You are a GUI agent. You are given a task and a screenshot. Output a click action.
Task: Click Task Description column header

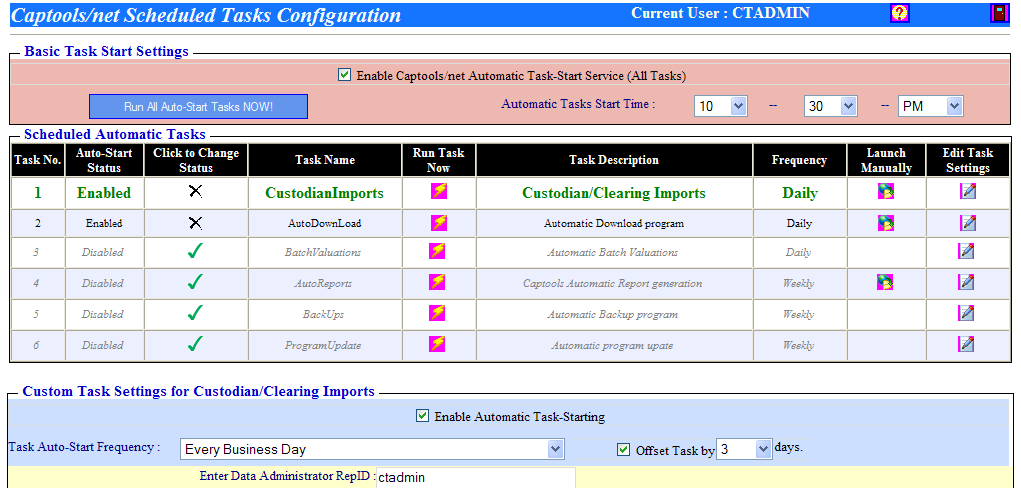[x=614, y=160]
